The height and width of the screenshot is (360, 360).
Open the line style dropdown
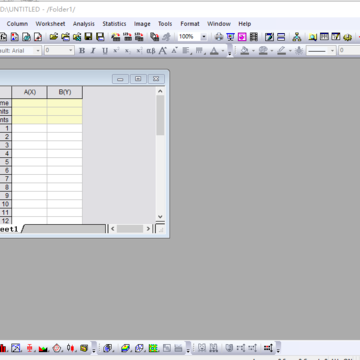point(332,51)
